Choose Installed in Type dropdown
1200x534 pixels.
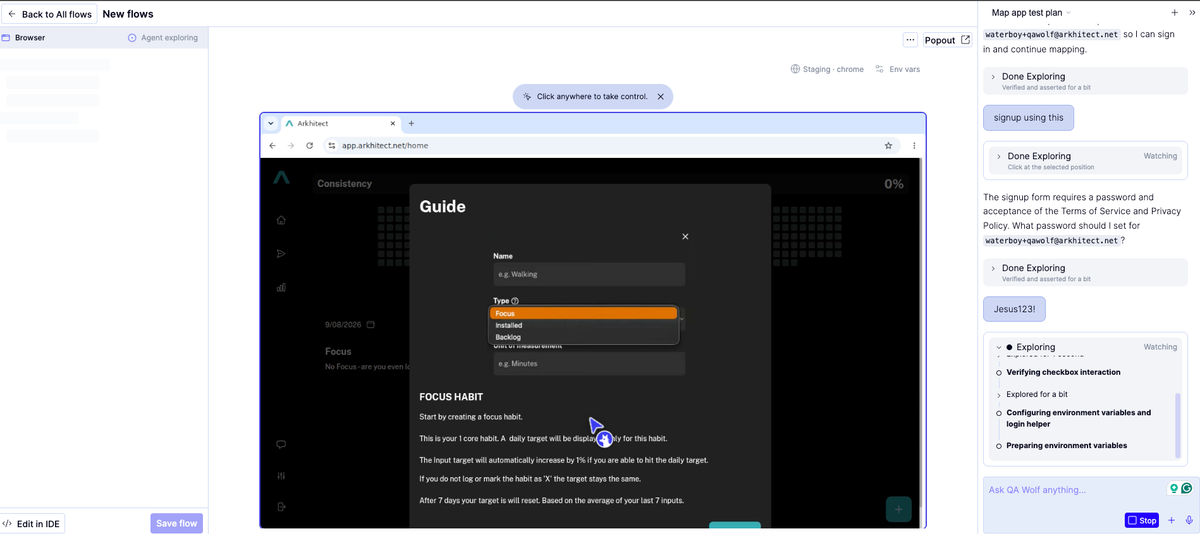[583, 325]
